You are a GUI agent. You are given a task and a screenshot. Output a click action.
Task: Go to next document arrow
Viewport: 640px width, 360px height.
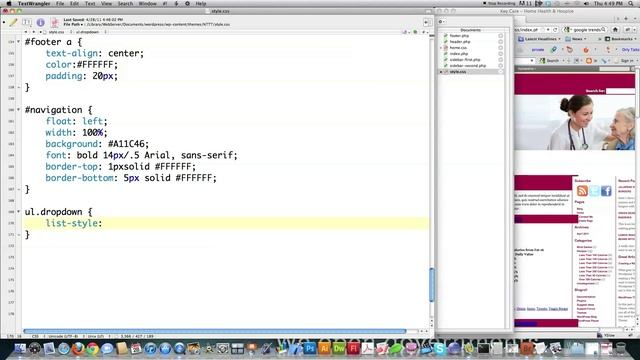(33, 32)
